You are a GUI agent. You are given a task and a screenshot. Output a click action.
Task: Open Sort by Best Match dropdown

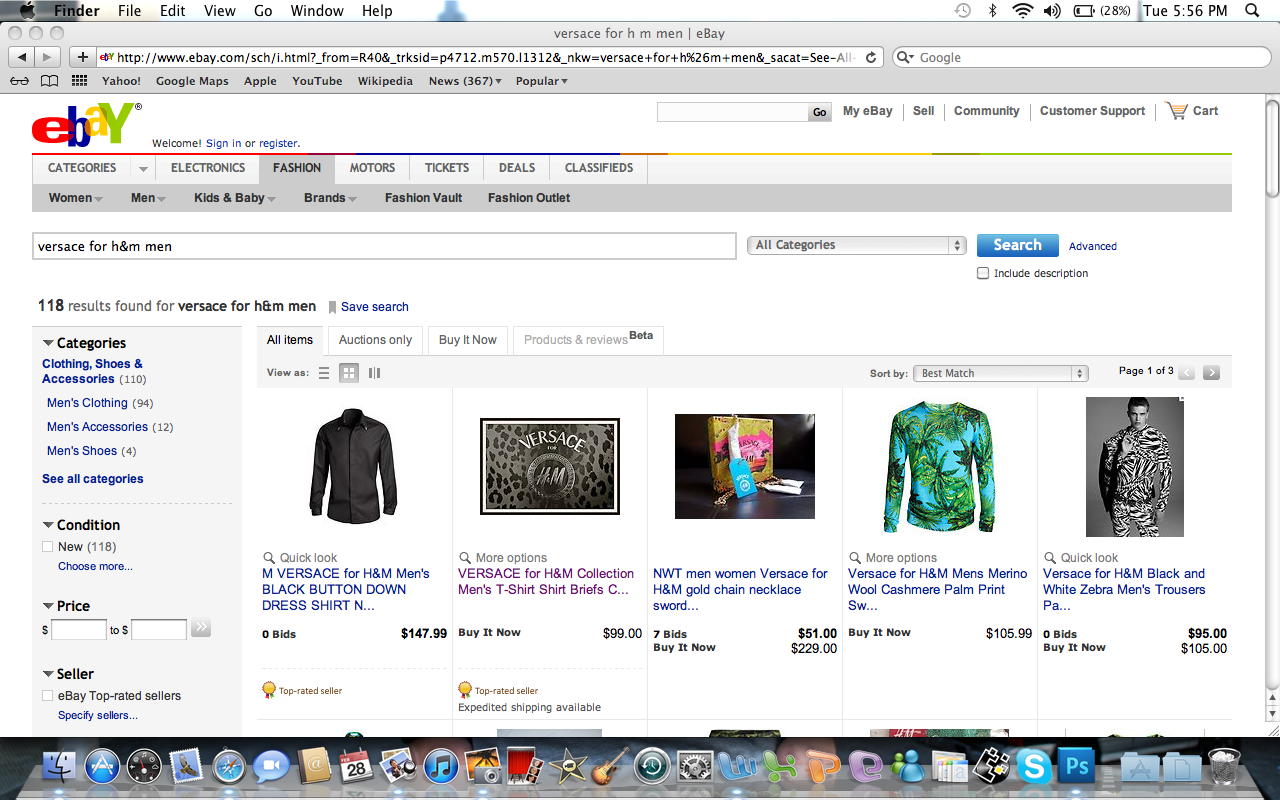click(1002, 373)
